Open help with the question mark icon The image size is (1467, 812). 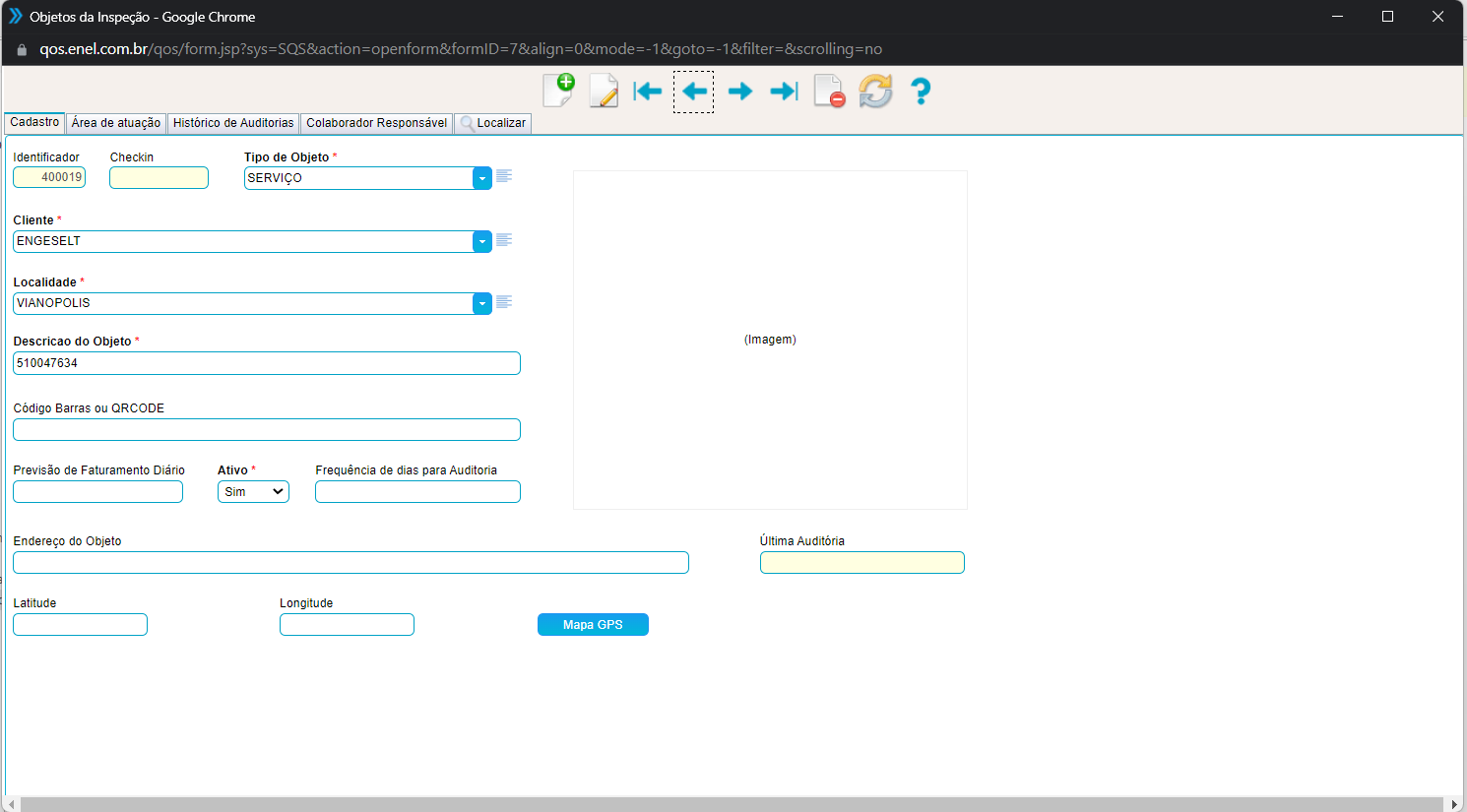click(920, 92)
